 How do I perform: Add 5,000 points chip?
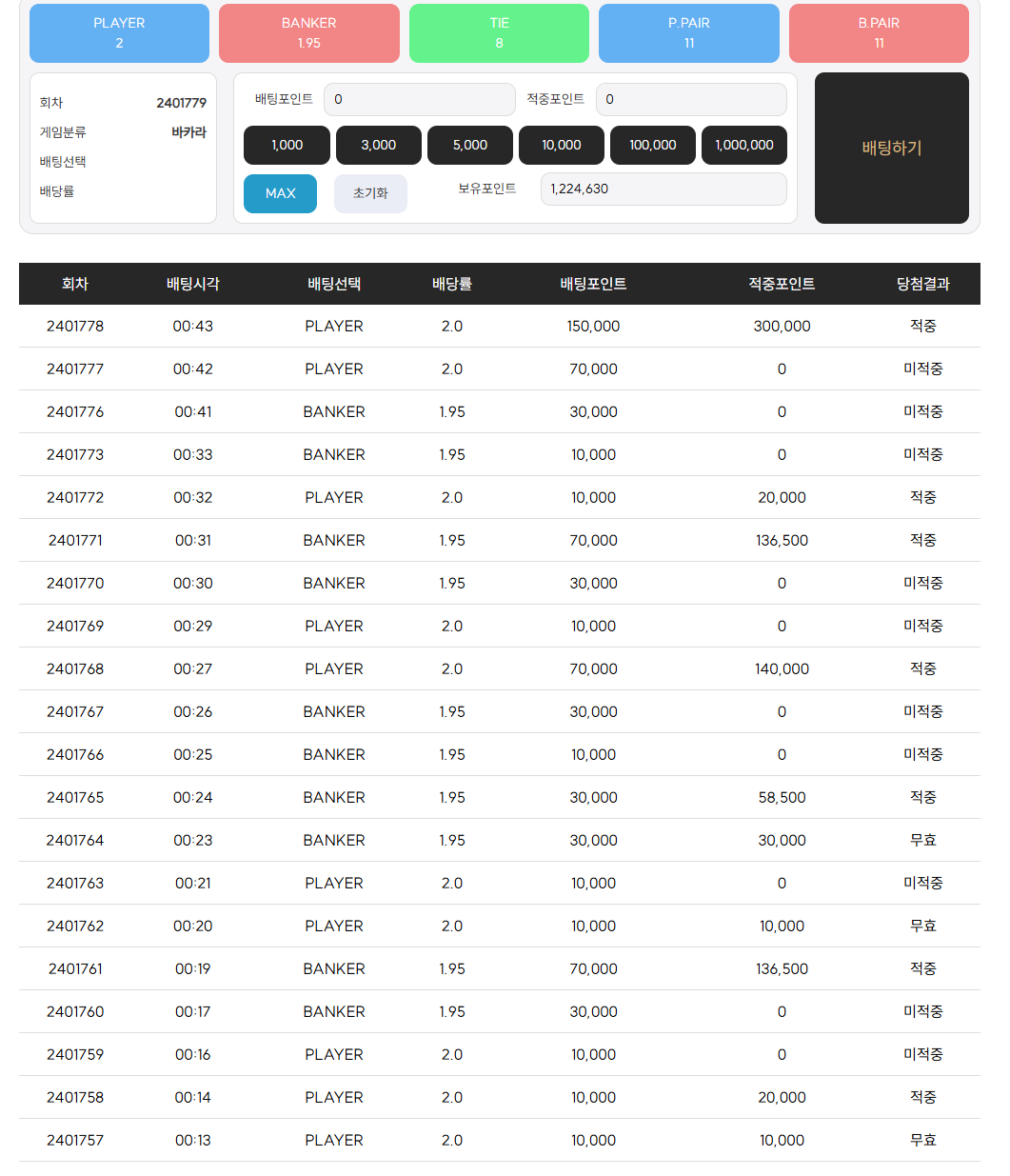coord(470,145)
